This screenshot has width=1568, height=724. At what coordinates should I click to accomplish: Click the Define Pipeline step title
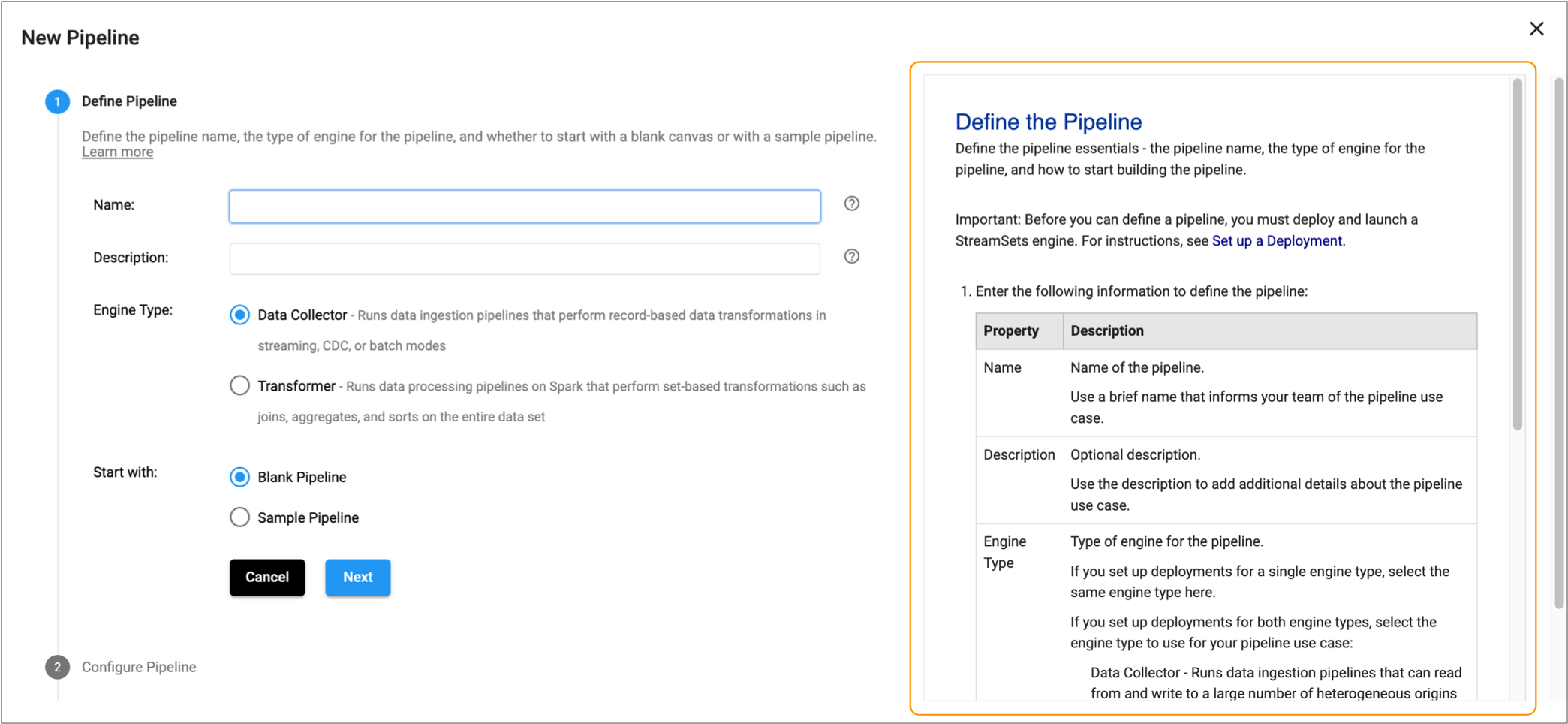click(129, 101)
